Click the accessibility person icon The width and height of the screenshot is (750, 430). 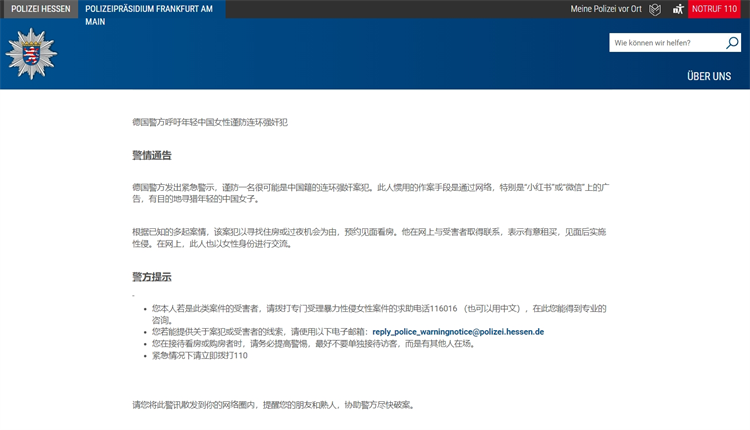click(x=678, y=9)
